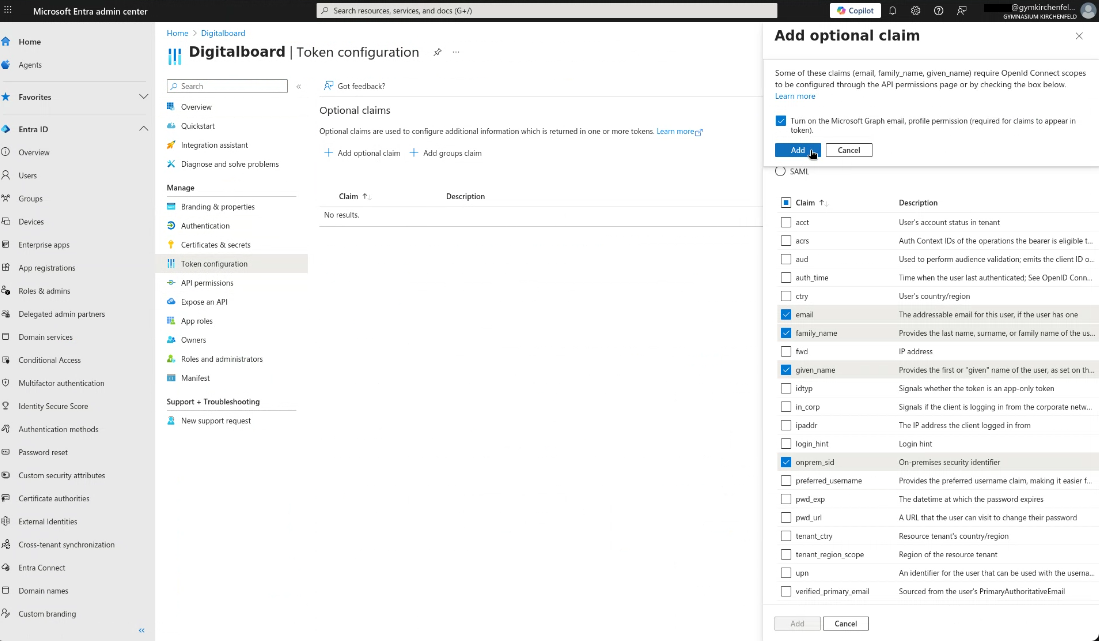Pin the Token configuration page
The height and width of the screenshot is (641, 1099).
[x=437, y=52]
